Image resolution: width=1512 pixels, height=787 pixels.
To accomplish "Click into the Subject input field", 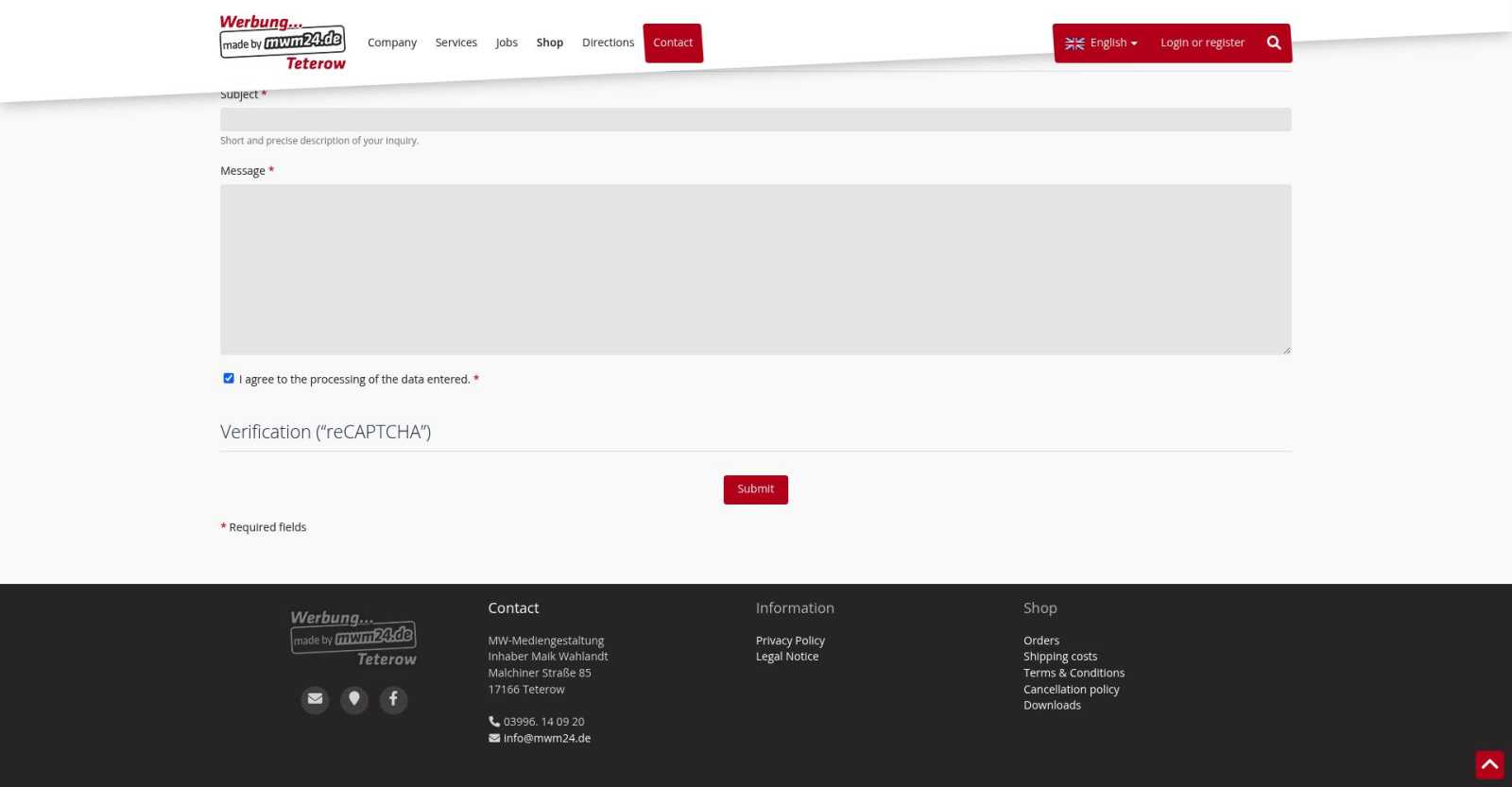I will (755, 119).
